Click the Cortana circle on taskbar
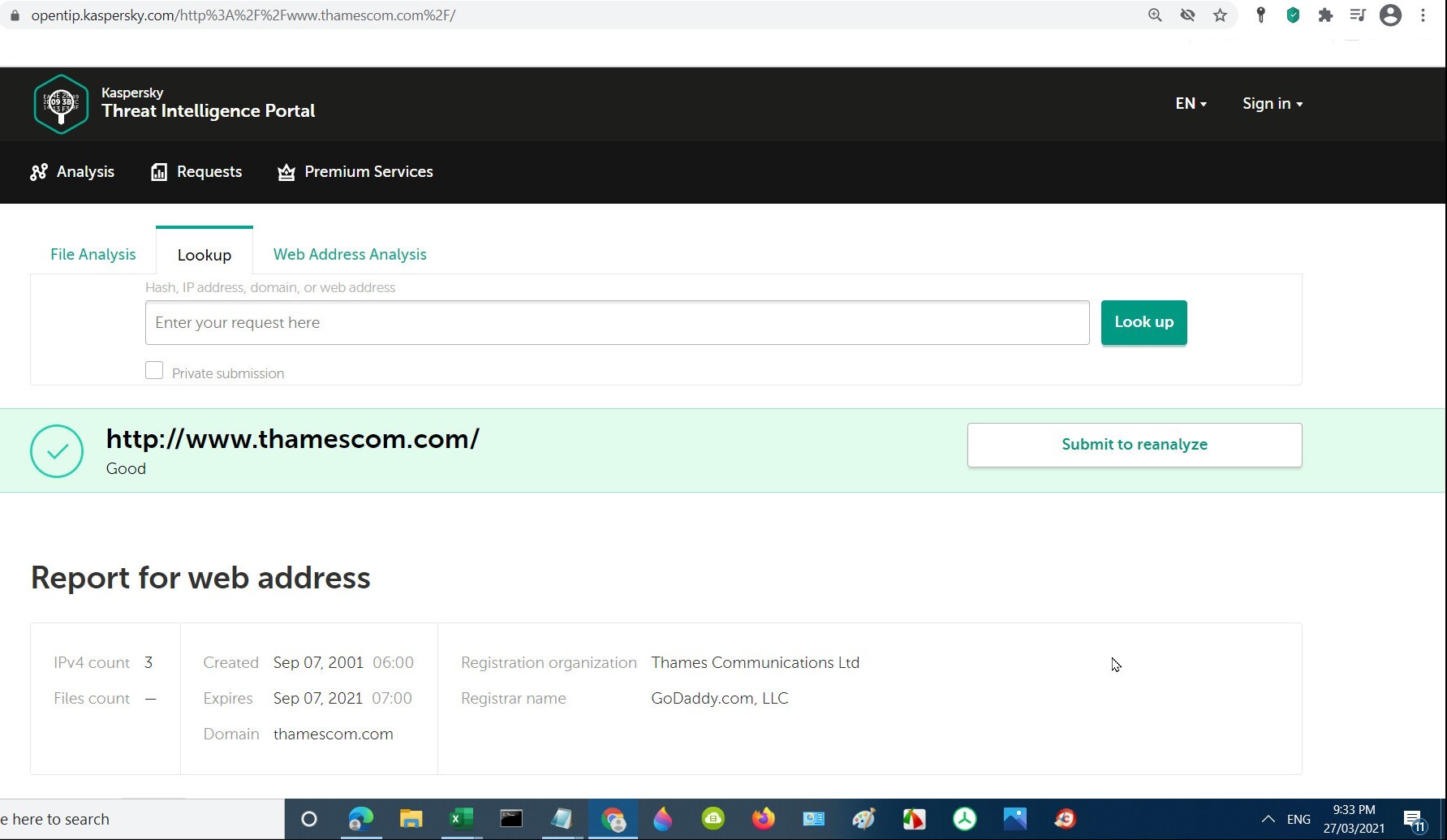Image resolution: width=1447 pixels, height=840 pixels. (x=308, y=819)
